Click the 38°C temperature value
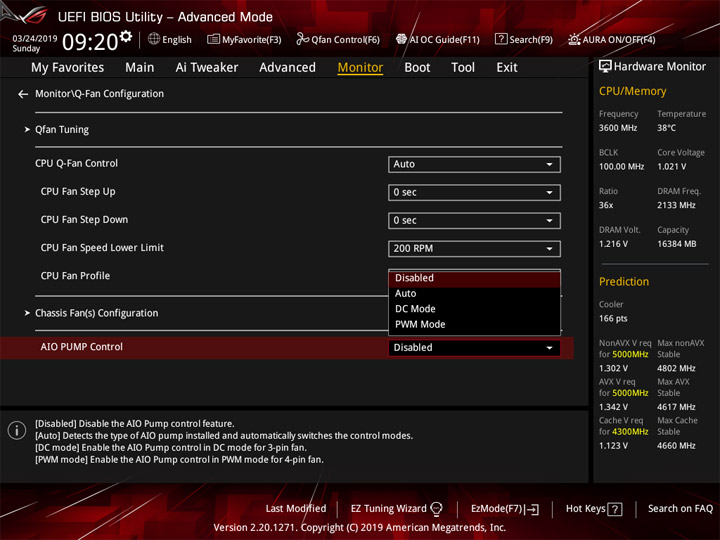The image size is (720, 540). pos(666,128)
